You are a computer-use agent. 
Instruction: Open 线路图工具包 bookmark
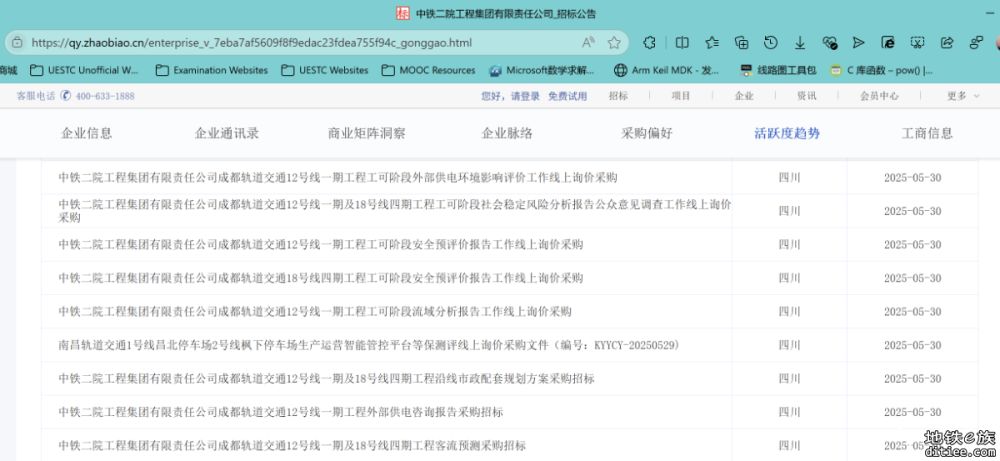(777, 70)
